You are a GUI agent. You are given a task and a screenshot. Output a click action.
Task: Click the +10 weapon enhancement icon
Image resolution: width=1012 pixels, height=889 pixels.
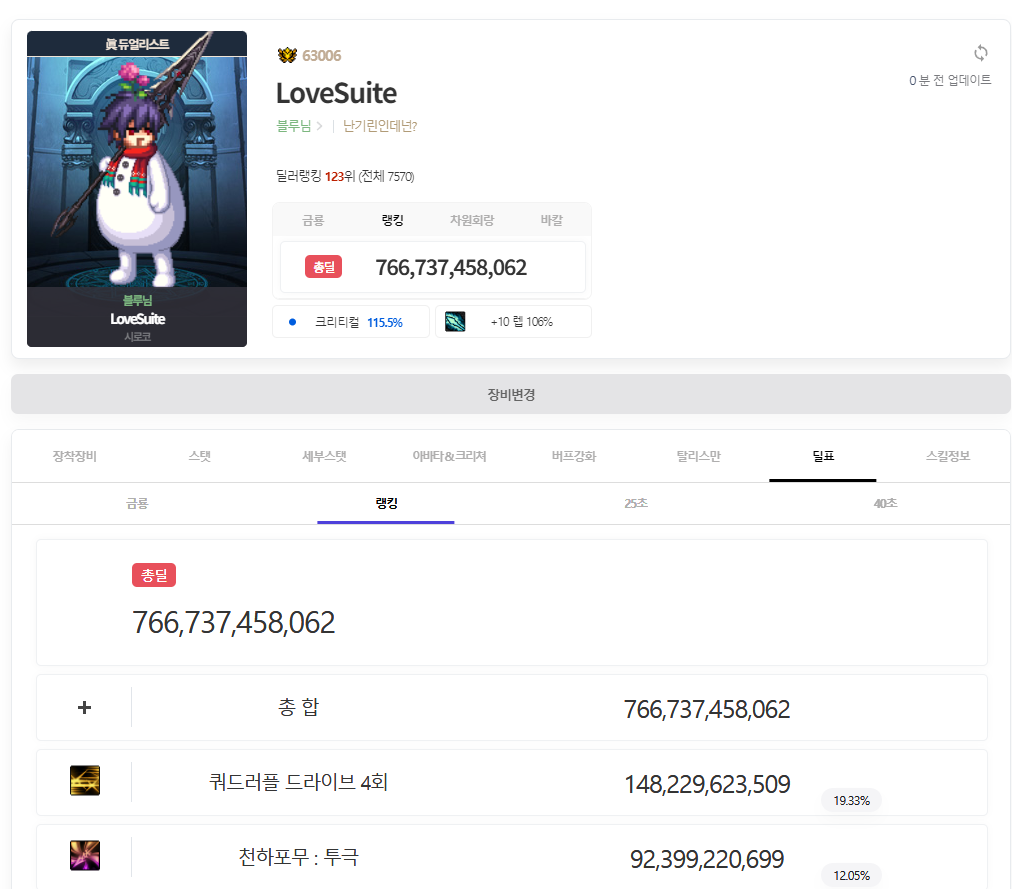455,322
